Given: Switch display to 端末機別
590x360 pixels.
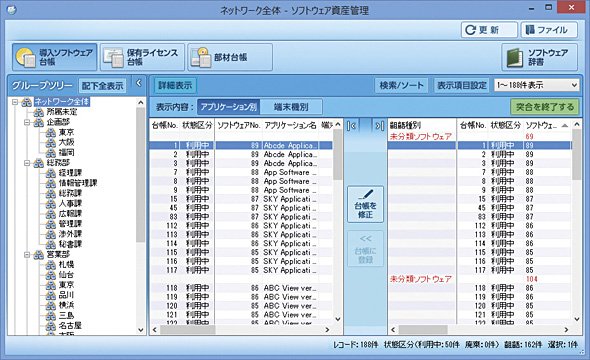Looking at the screenshot, I should [x=291, y=107].
